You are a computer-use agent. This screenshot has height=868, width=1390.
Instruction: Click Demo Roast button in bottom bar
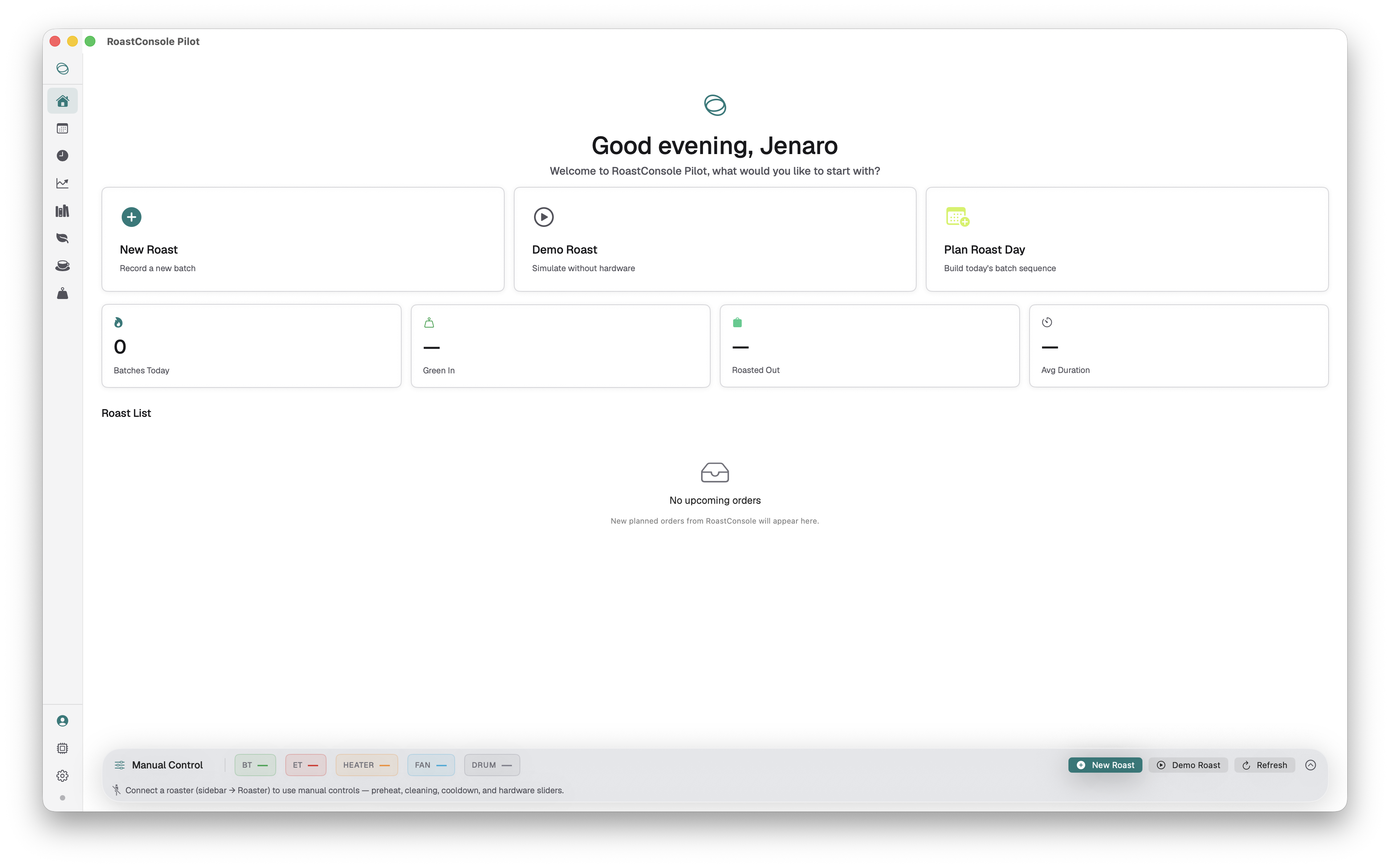click(x=1188, y=765)
